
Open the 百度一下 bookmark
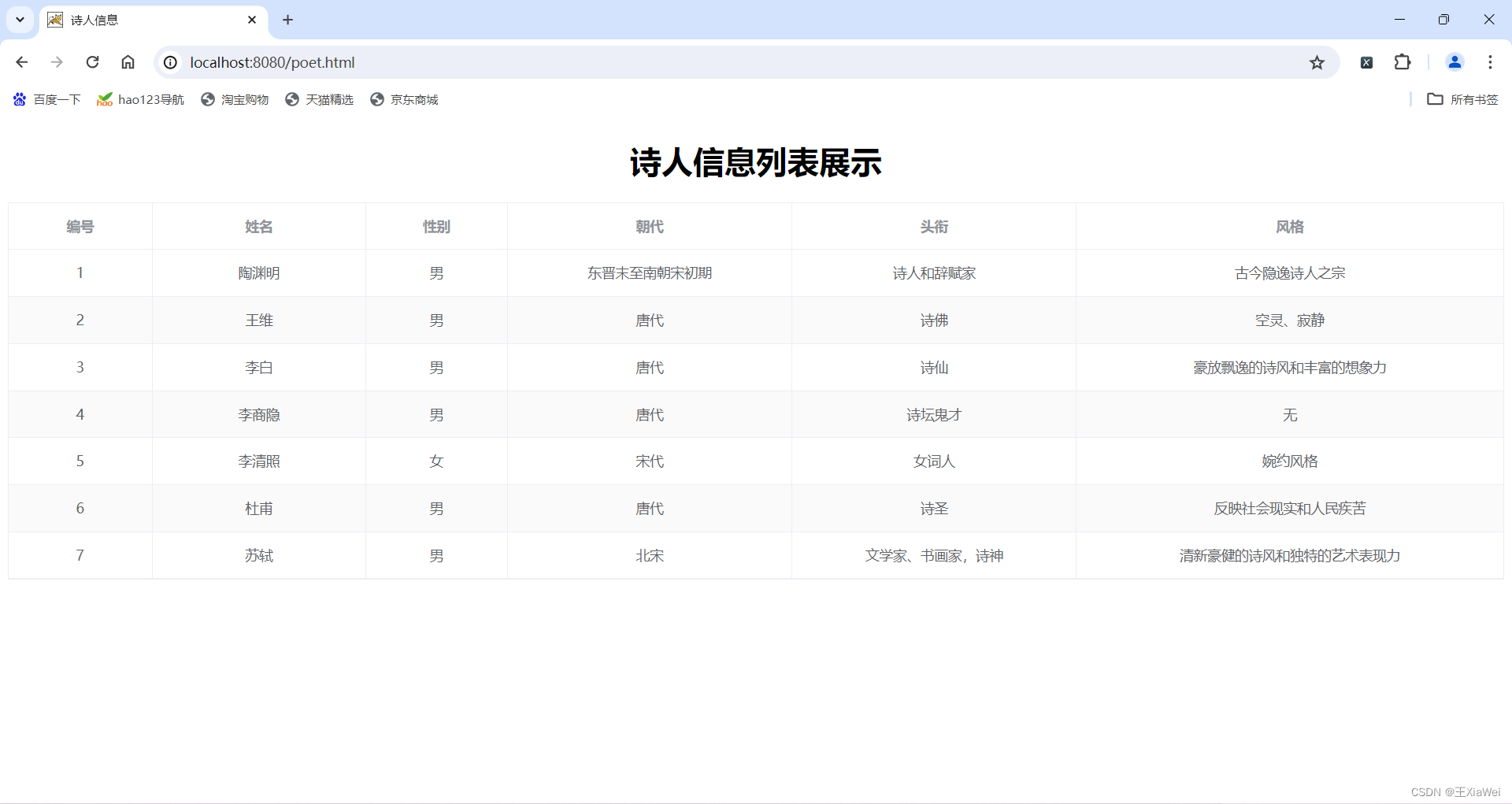pyautogui.click(x=47, y=99)
